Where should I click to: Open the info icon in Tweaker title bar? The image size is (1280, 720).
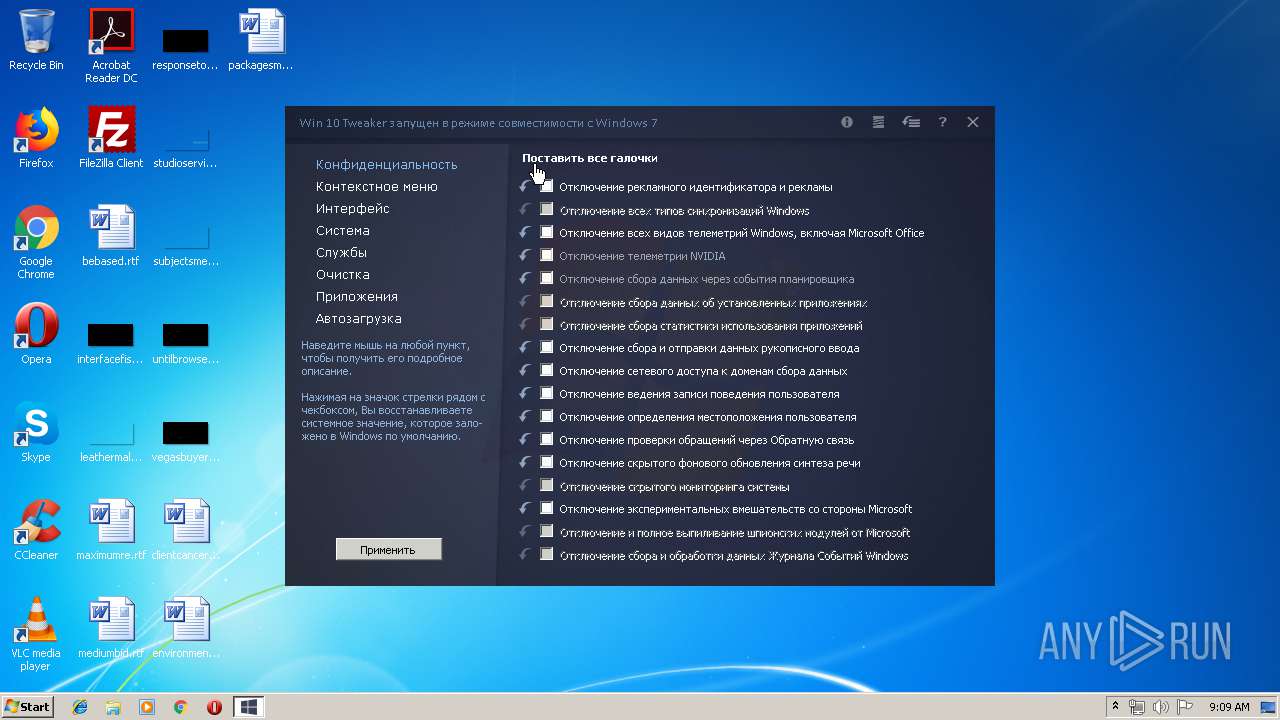tap(847, 122)
